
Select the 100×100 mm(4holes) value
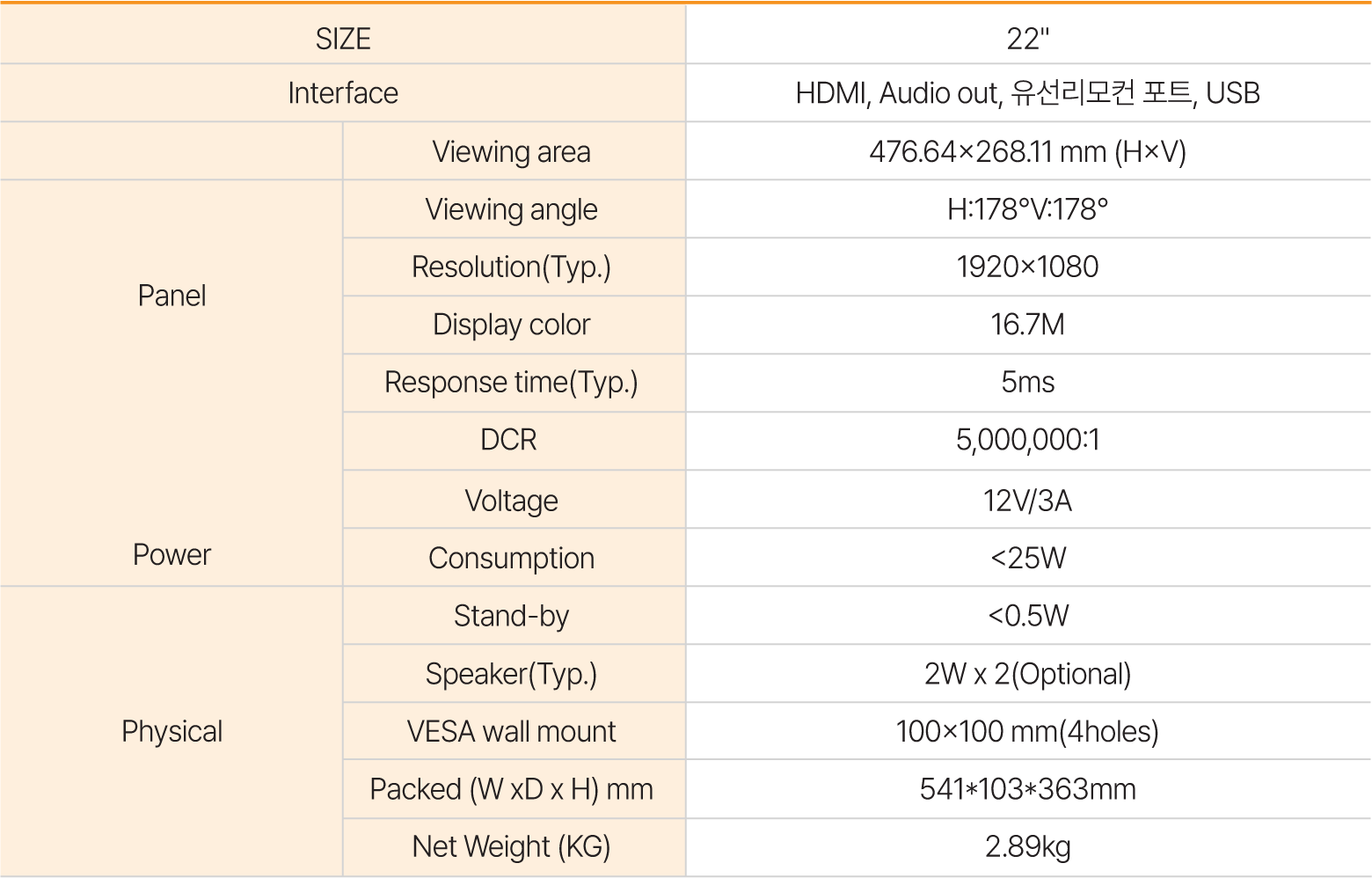[1028, 731]
